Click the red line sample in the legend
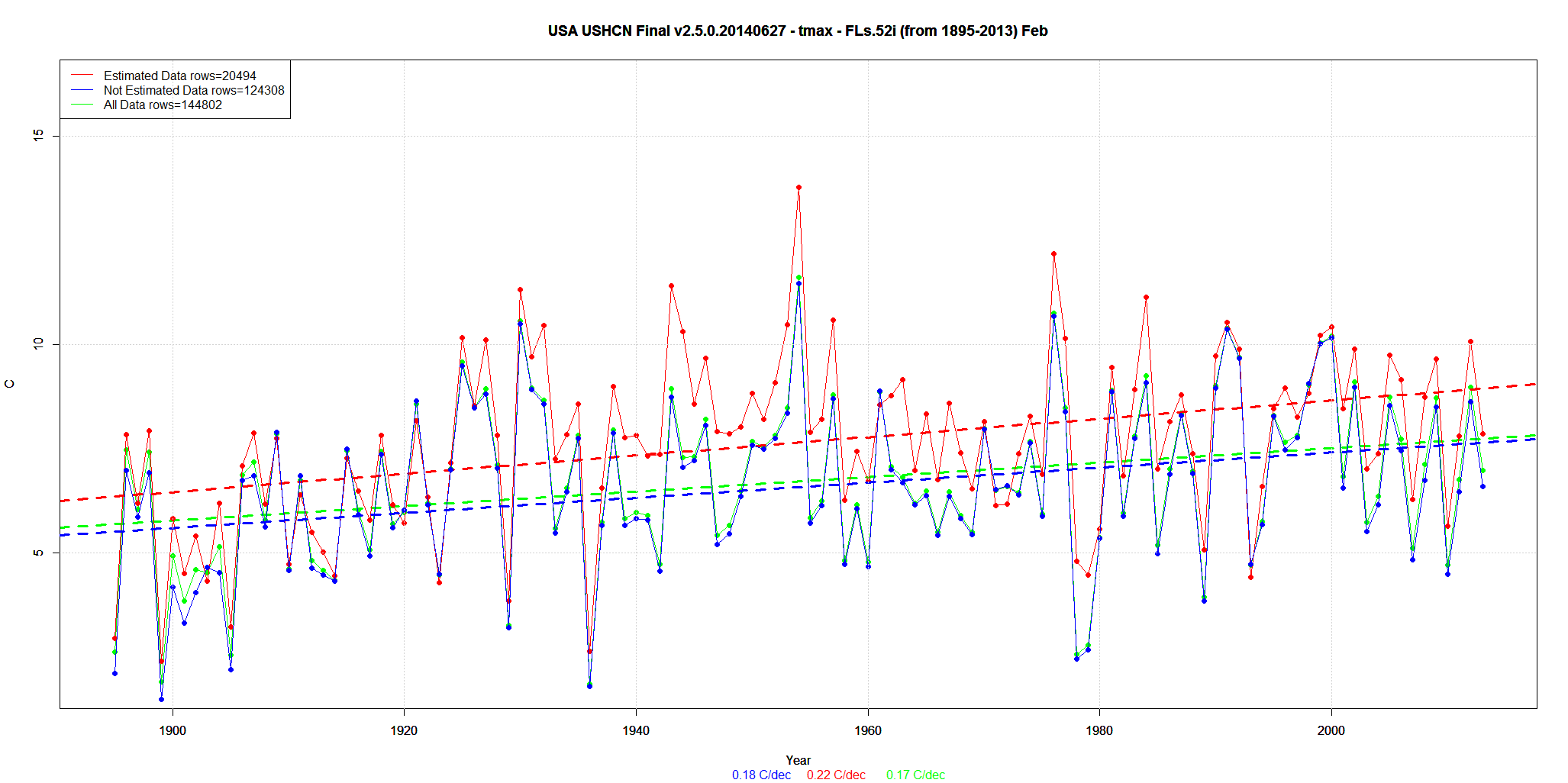This screenshot has height=783, width=1568. [x=82, y=76]
